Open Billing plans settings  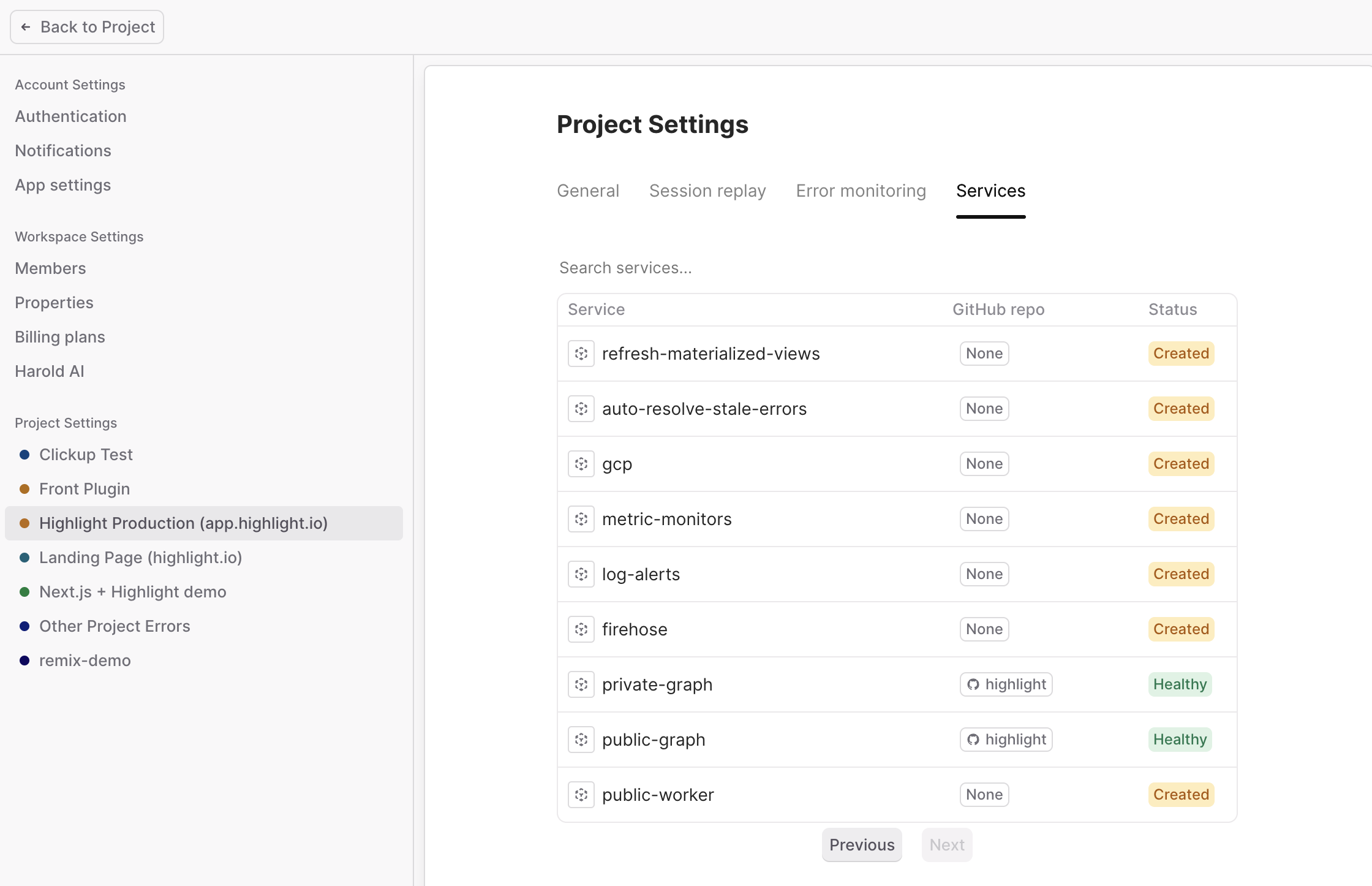[x=60, y=337]
